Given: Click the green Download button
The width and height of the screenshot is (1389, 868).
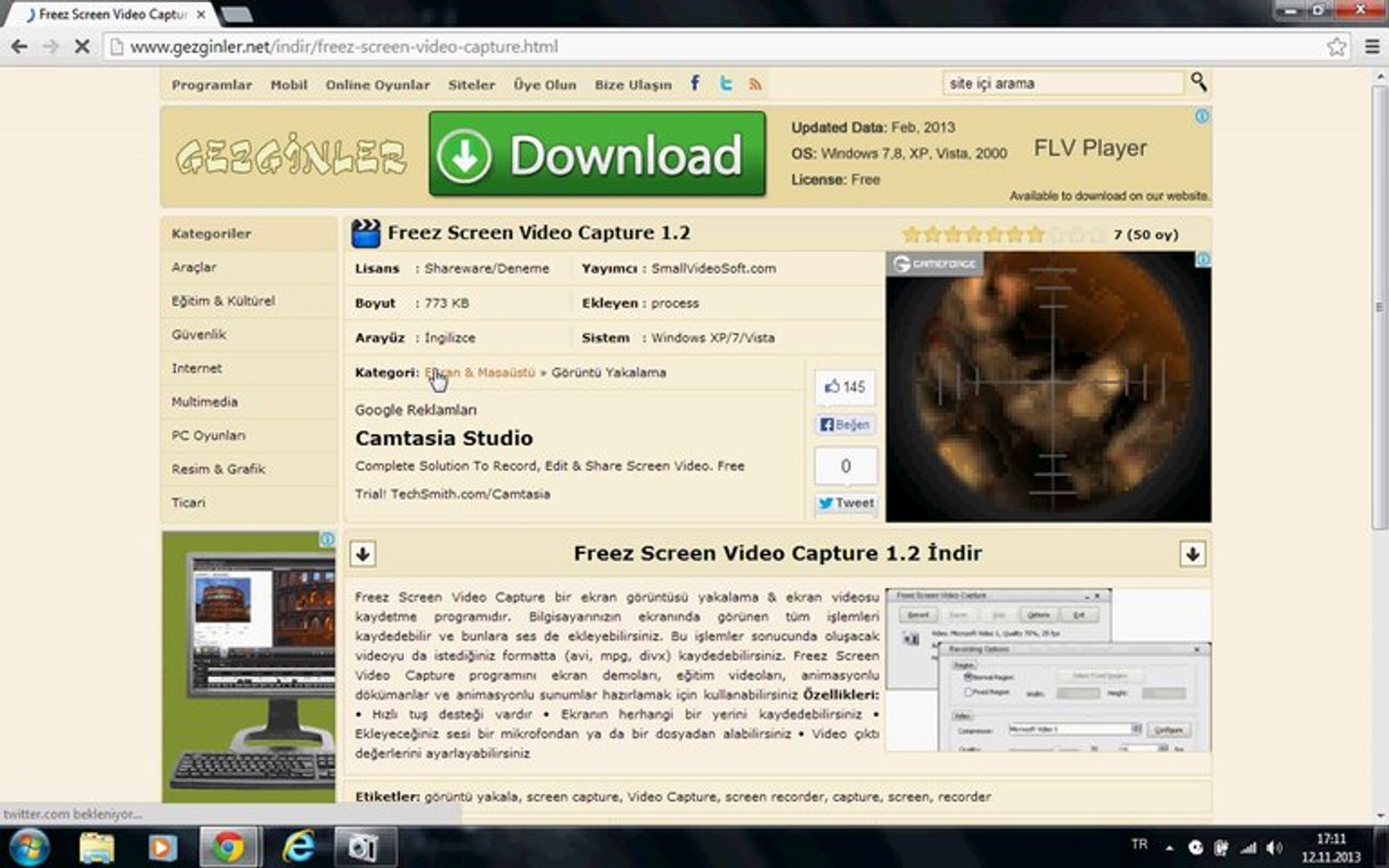Looking at the screenshot, I should (596, 154).
